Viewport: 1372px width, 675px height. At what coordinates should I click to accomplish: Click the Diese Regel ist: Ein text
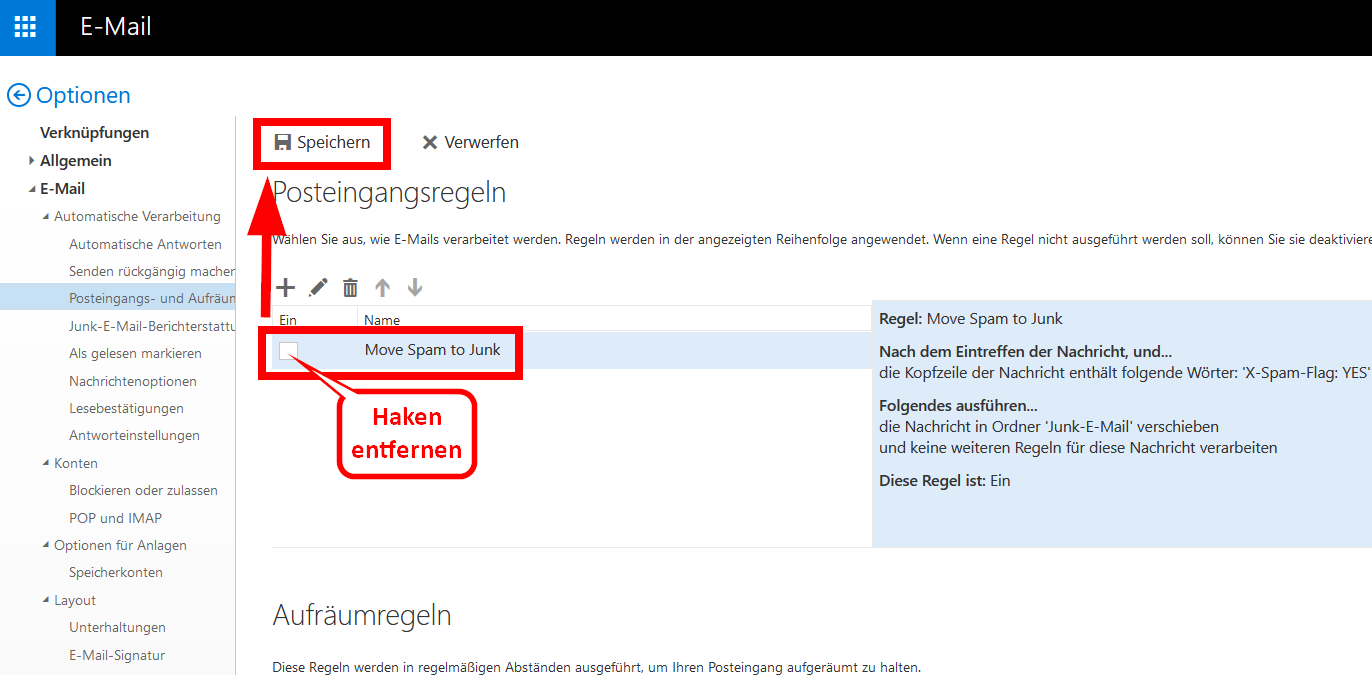point(945,480)
